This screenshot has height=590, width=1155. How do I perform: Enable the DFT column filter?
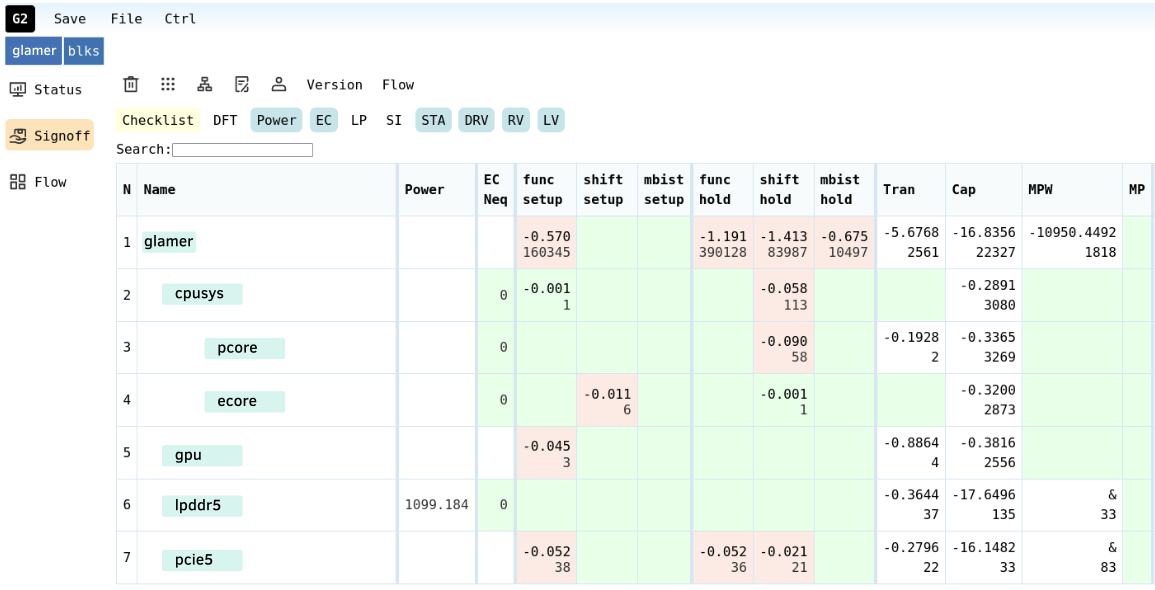225,121
